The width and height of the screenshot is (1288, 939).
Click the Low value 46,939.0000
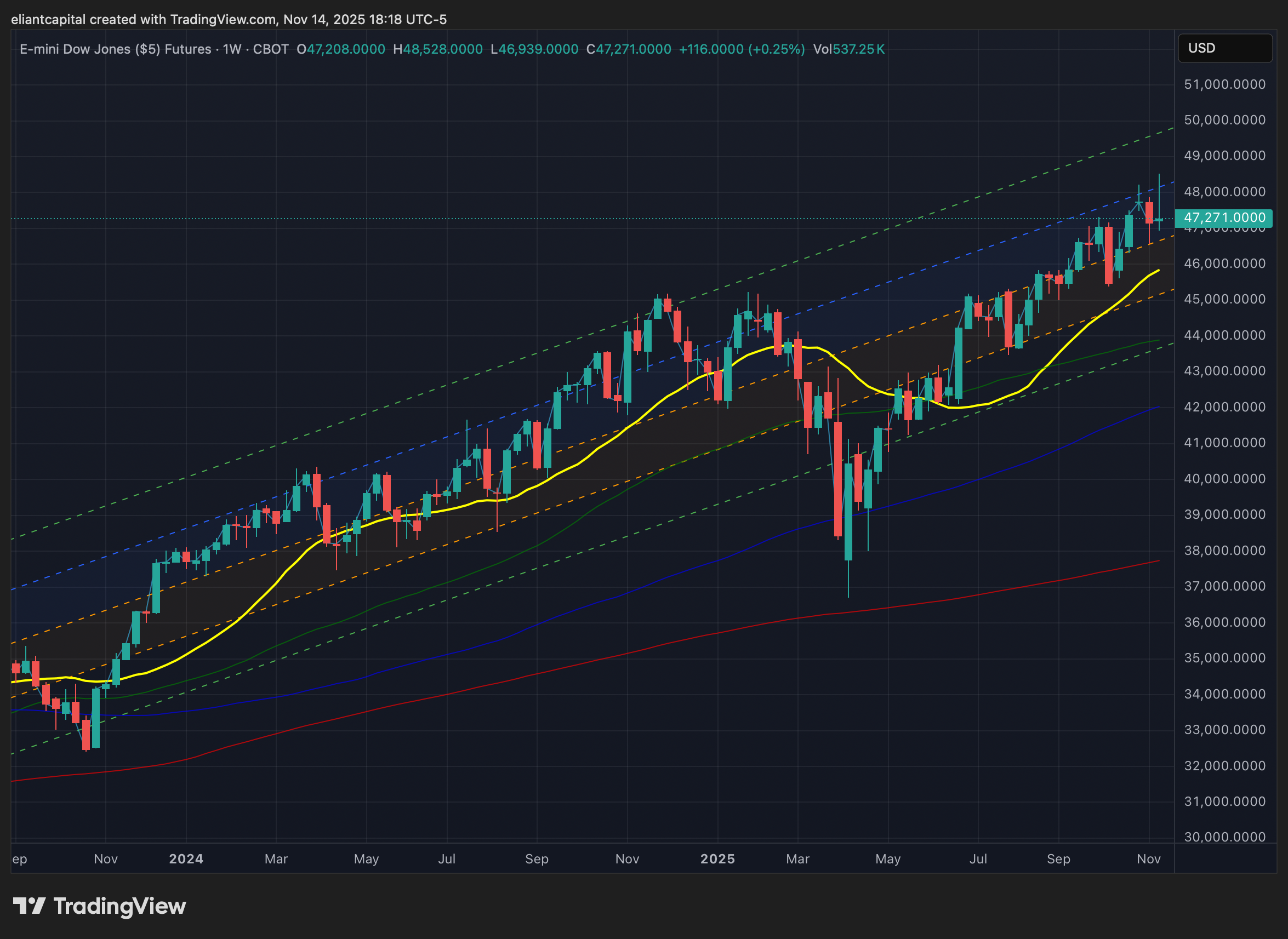coord(538,49)
